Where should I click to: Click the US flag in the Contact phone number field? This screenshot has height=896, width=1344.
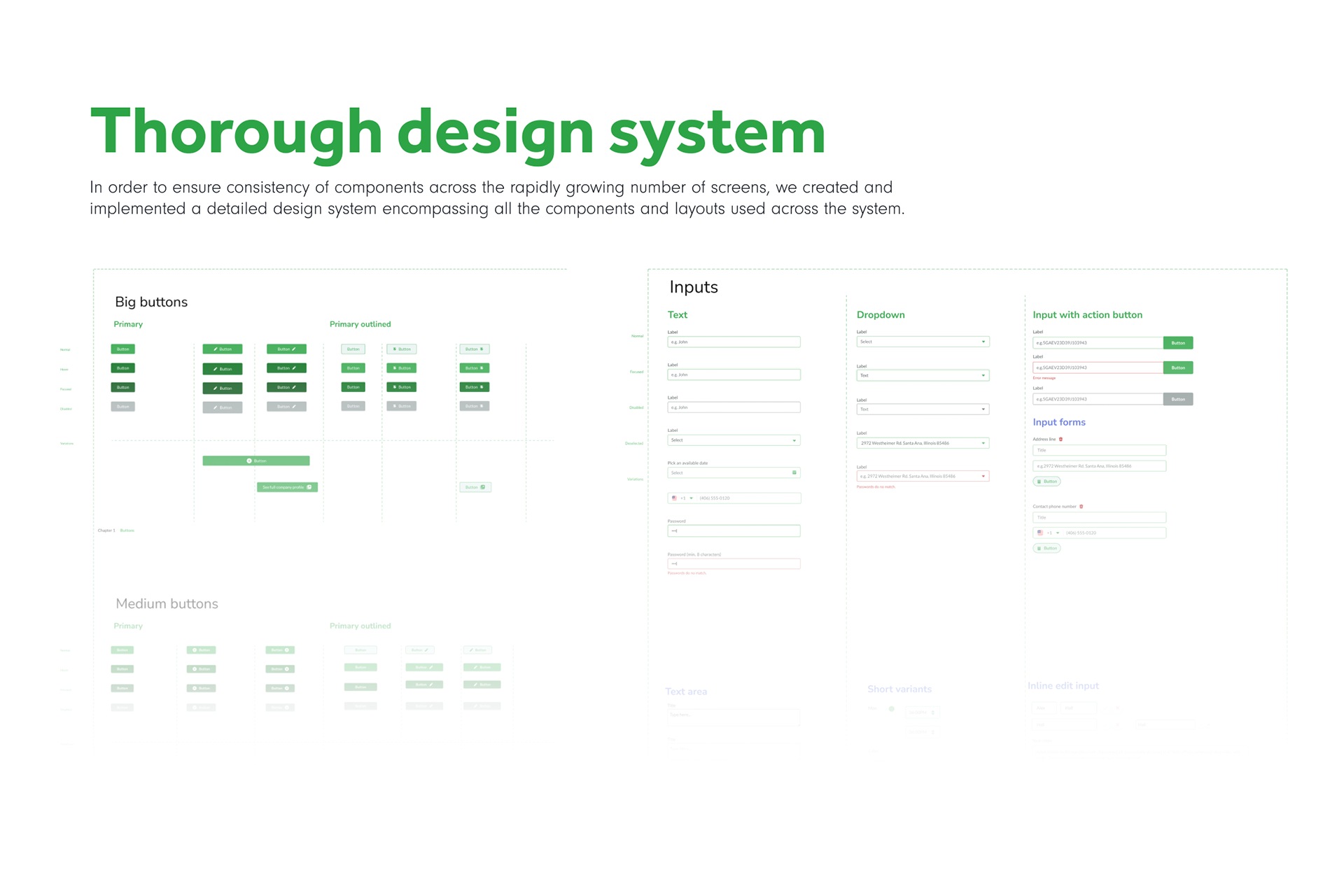point(1039,533)
